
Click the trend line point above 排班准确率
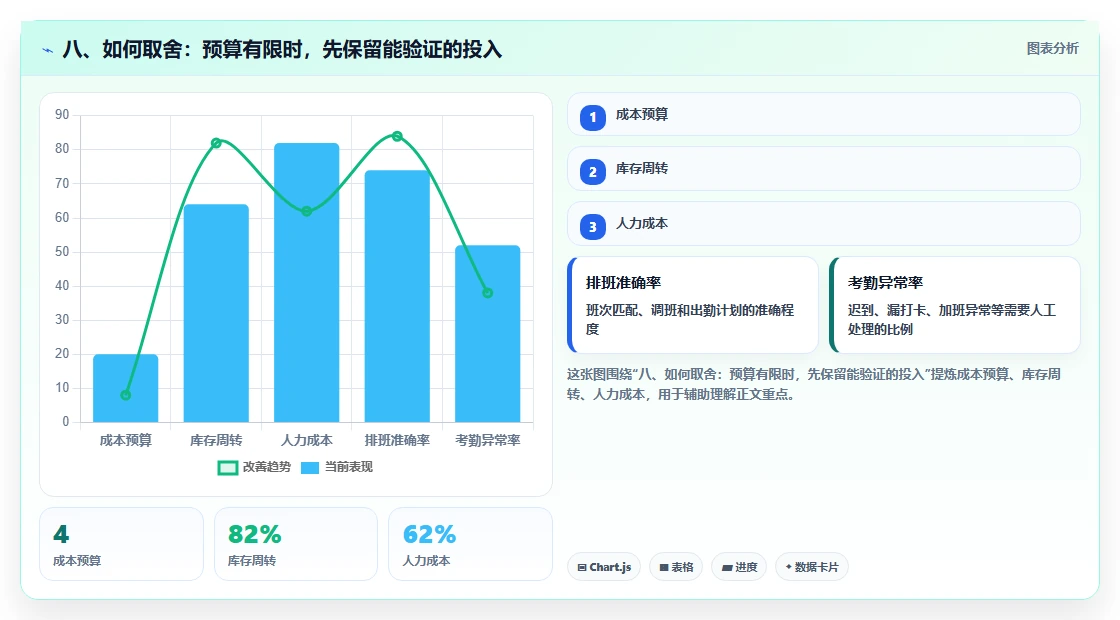pos(397,136)
